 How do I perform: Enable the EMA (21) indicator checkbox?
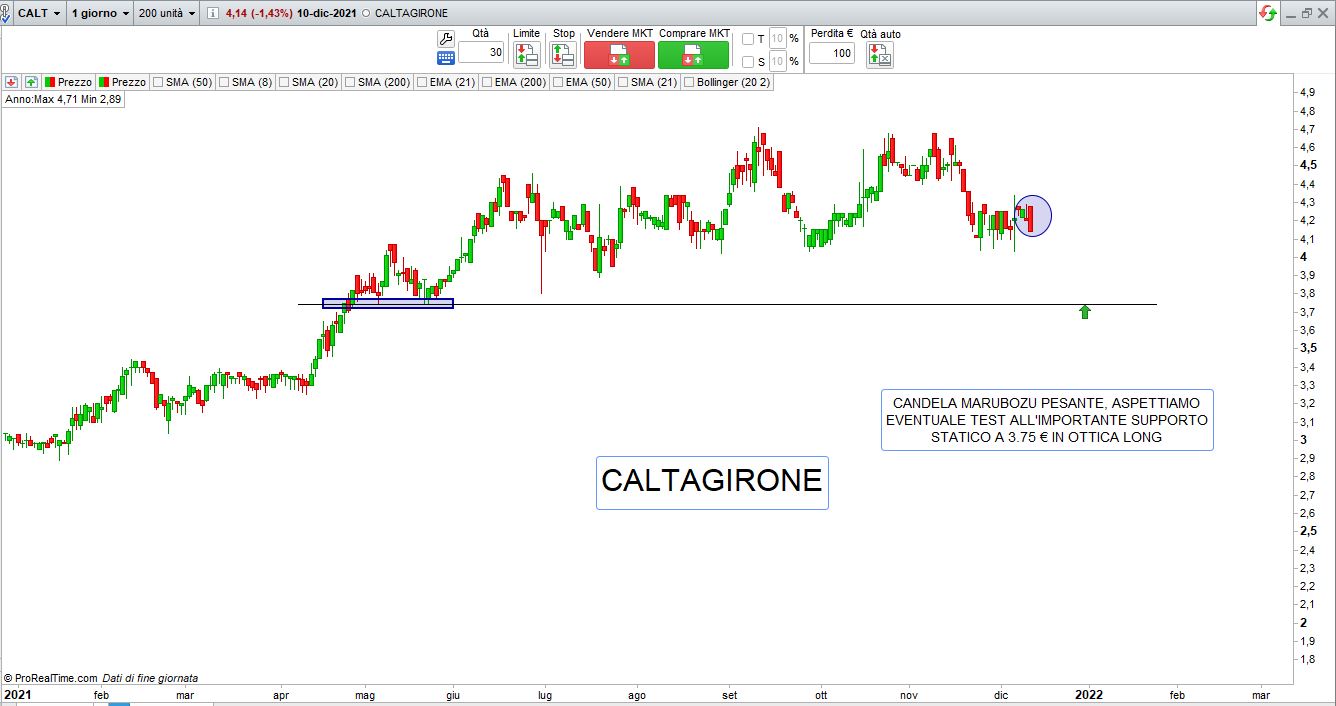(x=421, y=82)
